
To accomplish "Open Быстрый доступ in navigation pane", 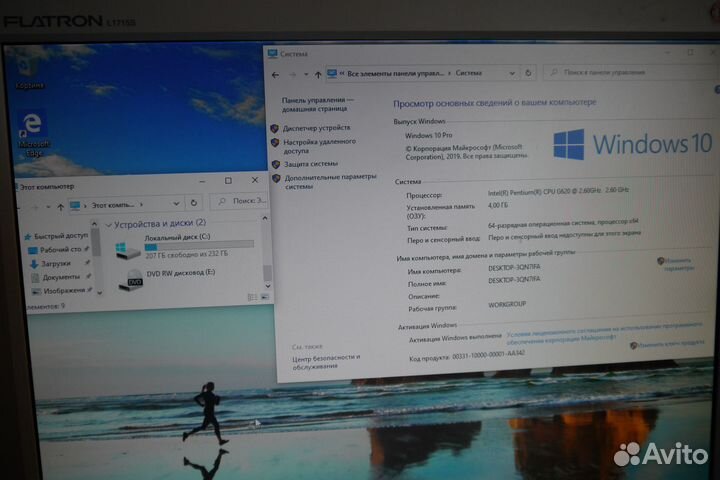I will [x=61, y=236].
